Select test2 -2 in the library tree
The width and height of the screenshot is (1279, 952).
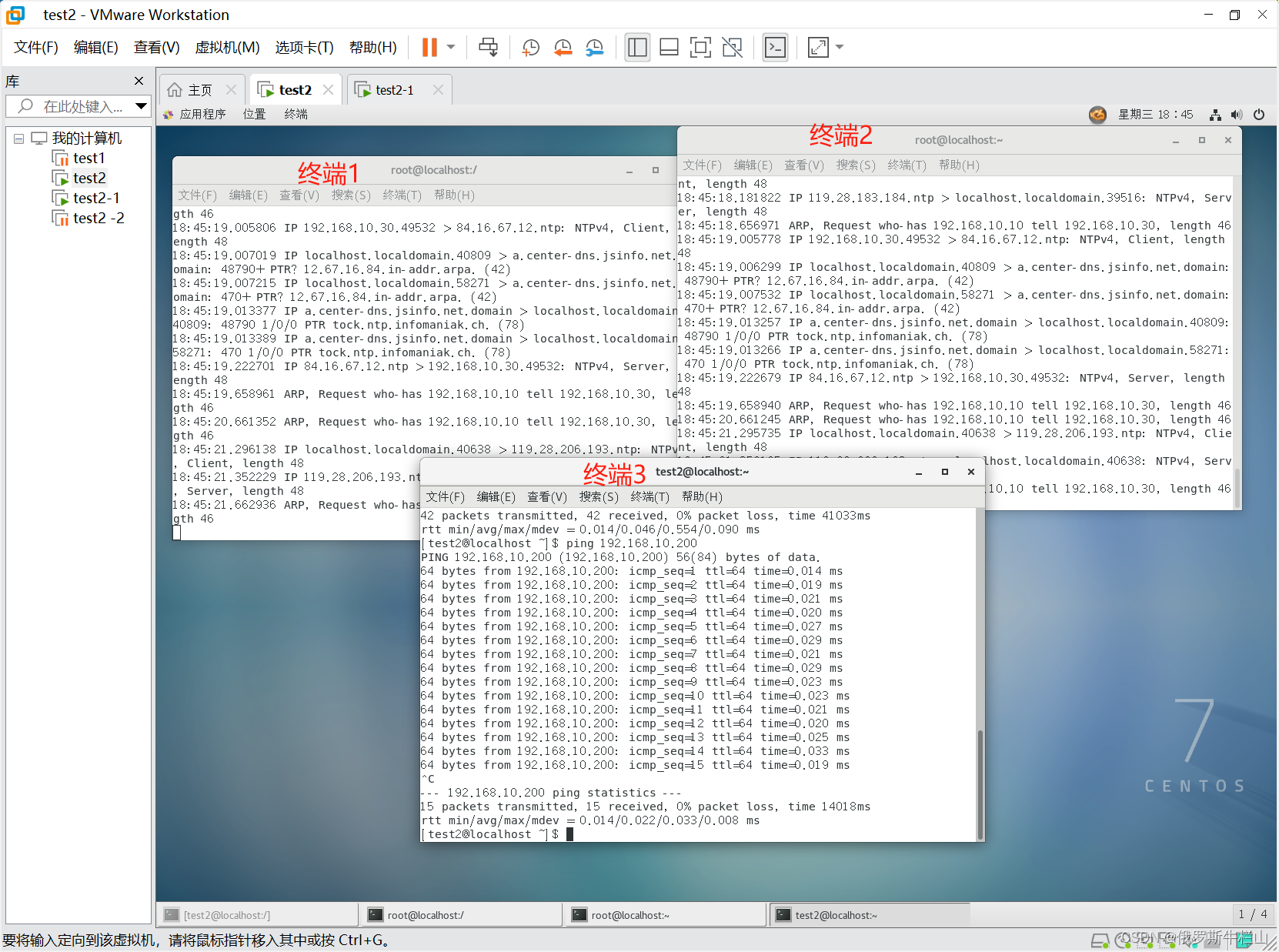click(x=99, y=219)
